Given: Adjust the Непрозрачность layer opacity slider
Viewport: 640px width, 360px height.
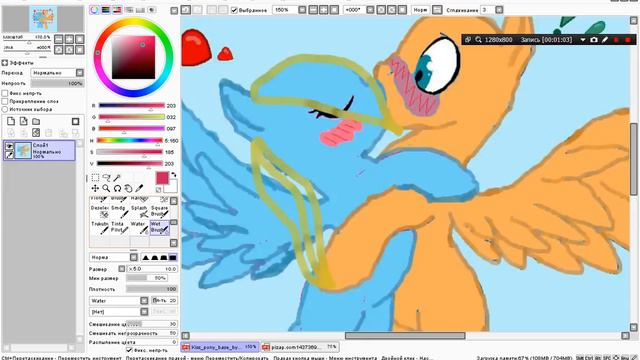Looking at the screenshot, I should (x=57, y=83).
